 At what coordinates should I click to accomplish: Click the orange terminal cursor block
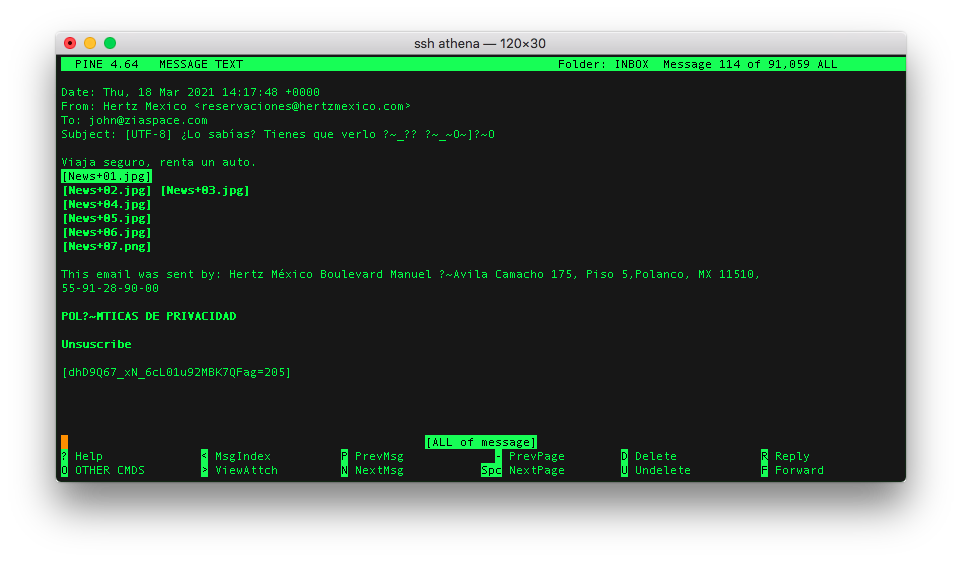[x=65, y=442]
